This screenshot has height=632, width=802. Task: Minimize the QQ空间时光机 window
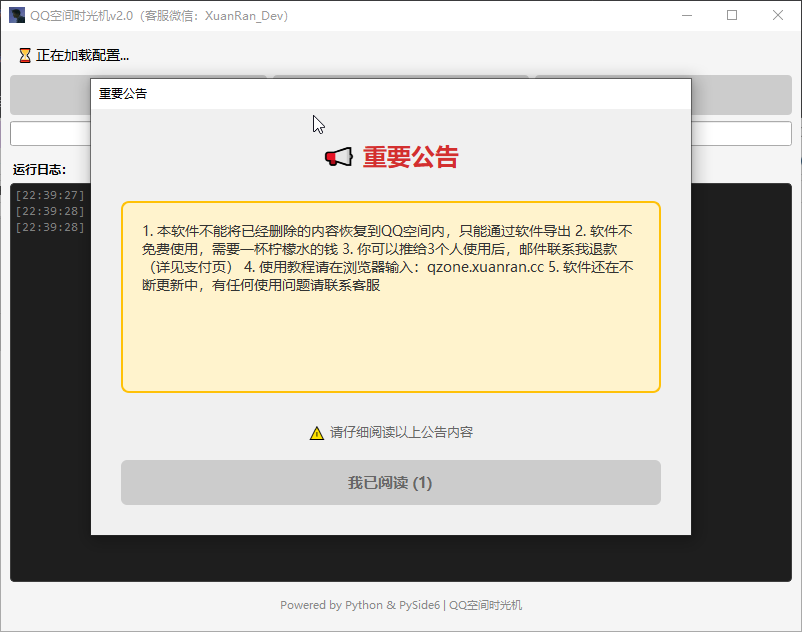click(x=686, y=15)
